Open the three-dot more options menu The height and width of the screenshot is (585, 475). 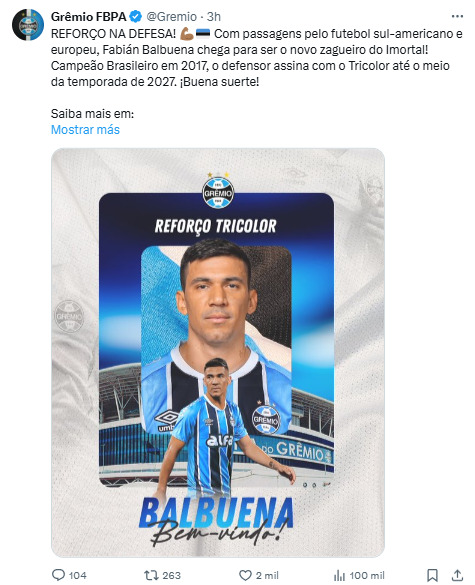(457, 16)
